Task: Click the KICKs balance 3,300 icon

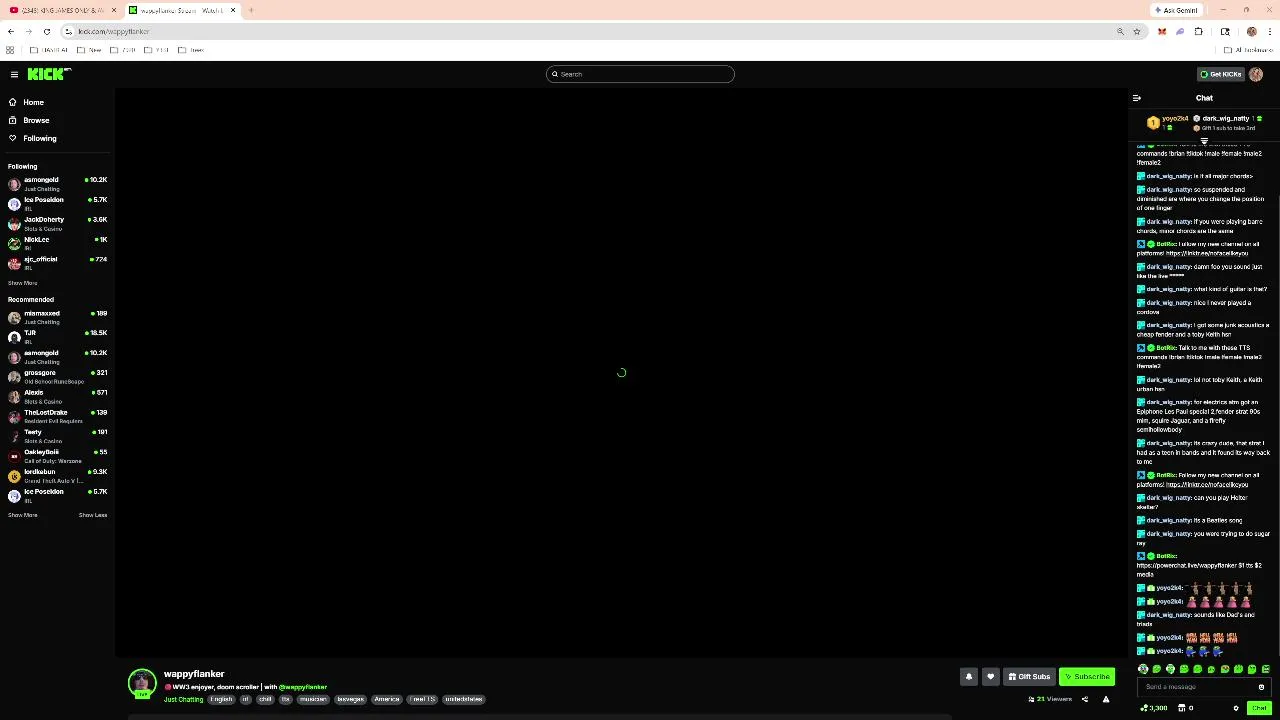Action: 1154,708
